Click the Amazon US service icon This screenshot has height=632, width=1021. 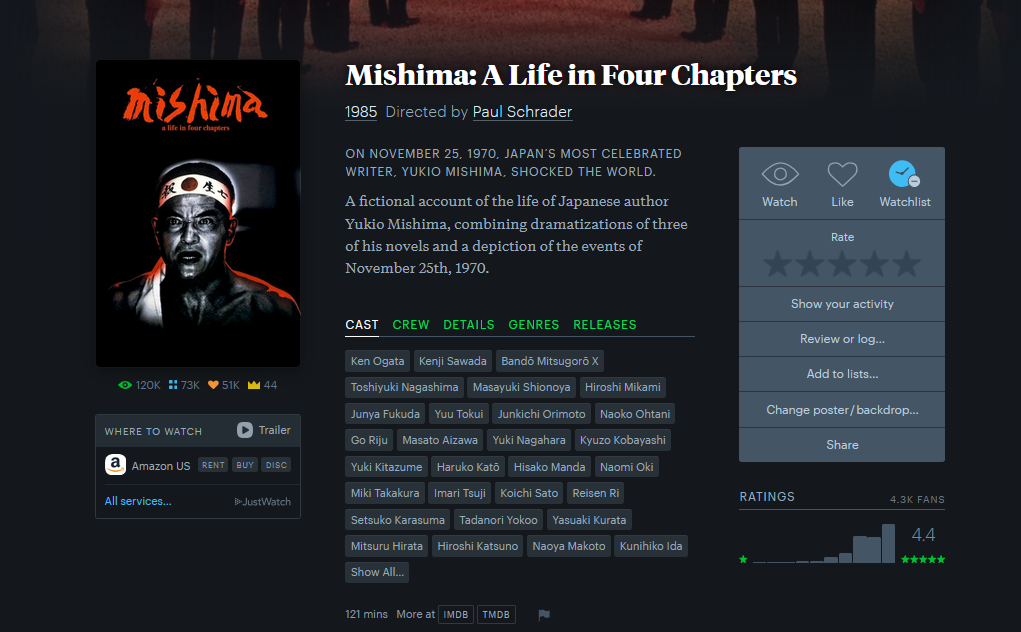115,465
